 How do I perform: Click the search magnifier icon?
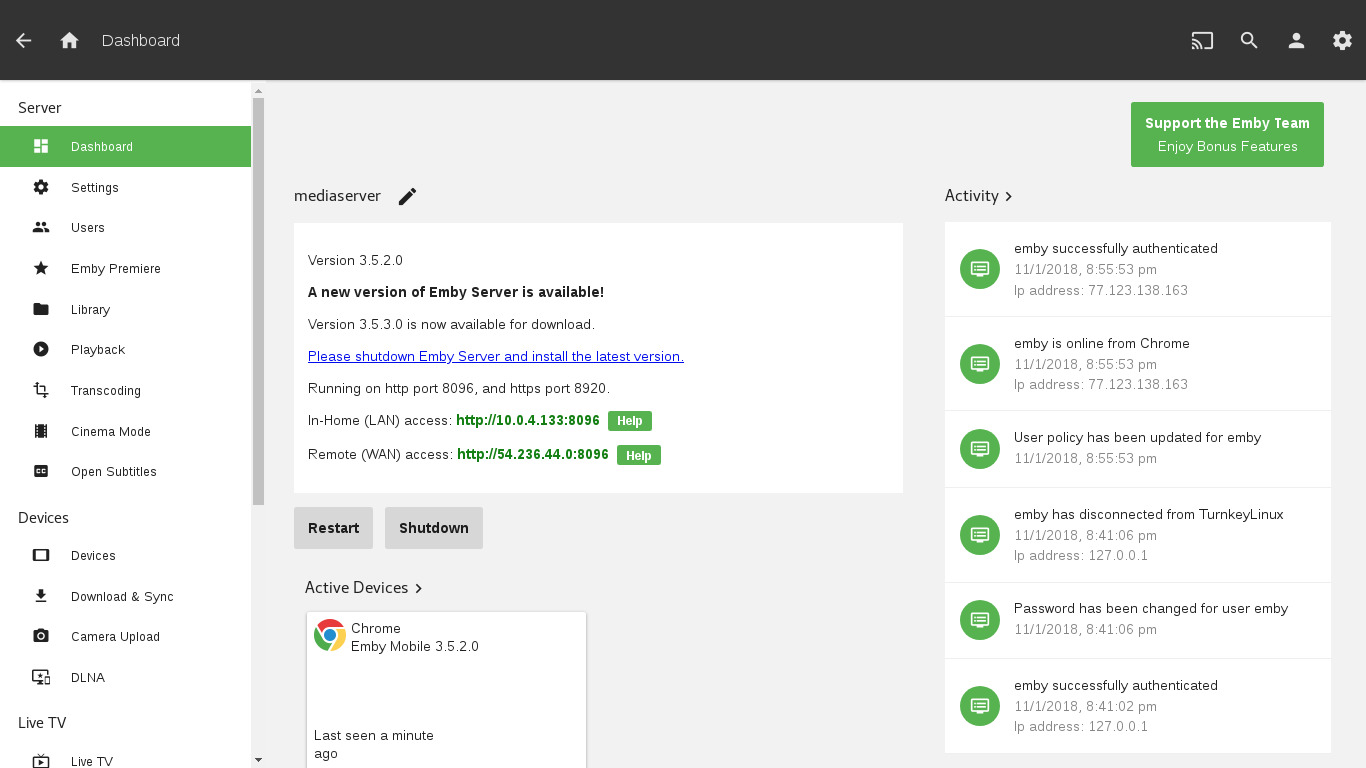1249,41
